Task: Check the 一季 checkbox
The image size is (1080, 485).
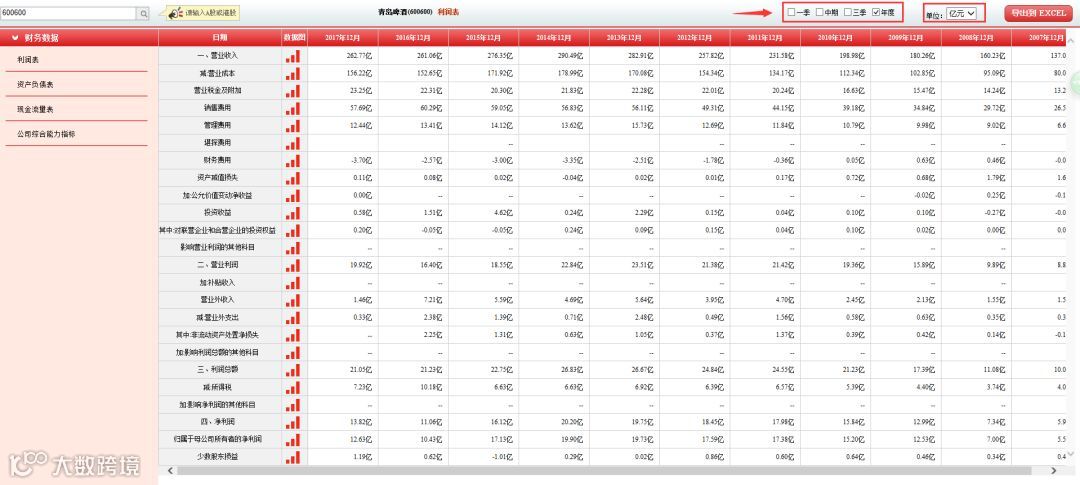Action: pyautogui.click(x=791, y=13)
